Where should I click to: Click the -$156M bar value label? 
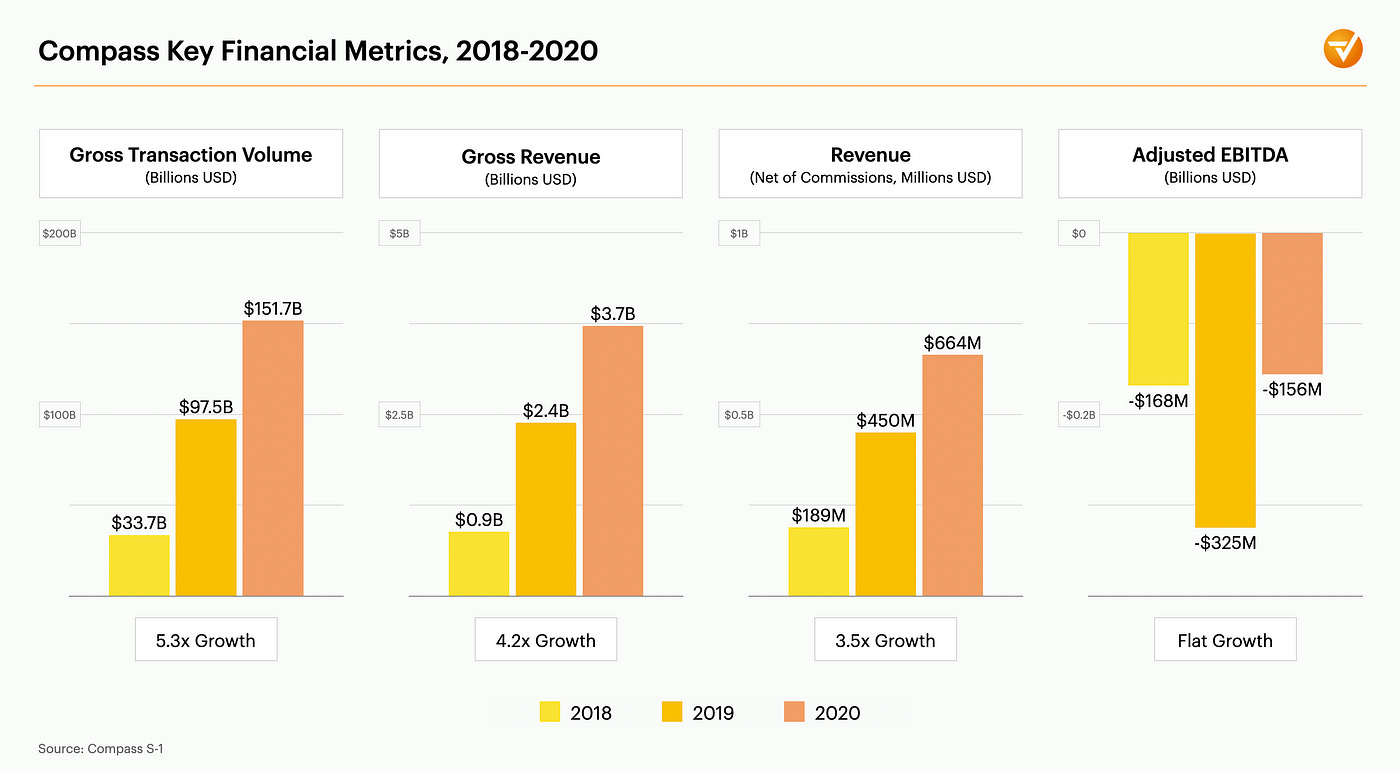point(1292,389)
